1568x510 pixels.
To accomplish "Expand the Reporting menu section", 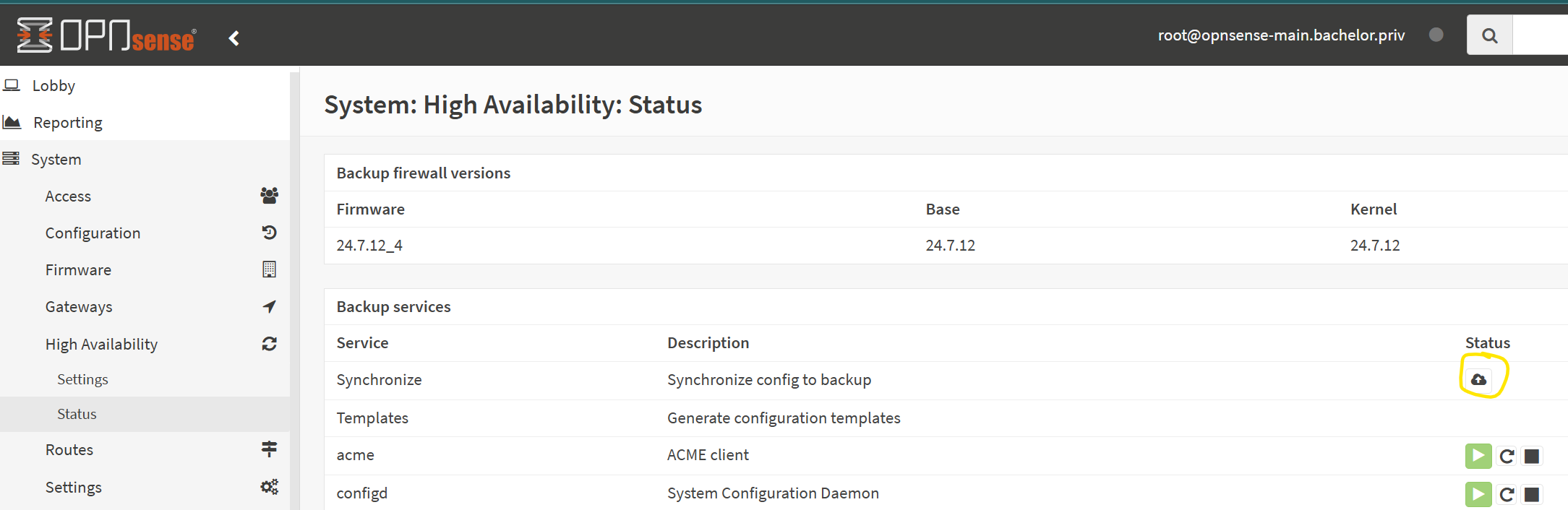I will pyautogui.click(x=67, y=123).
